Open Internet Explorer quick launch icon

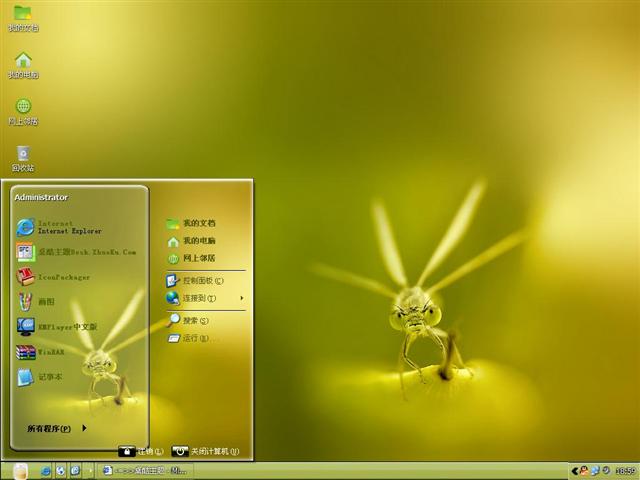[x=46, y=471]
